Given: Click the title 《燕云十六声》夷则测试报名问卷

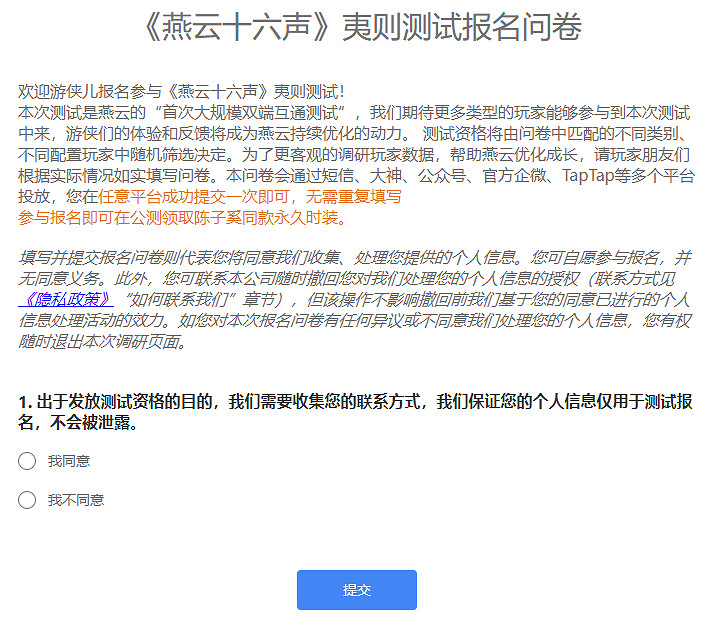Looking at the screenshot, I should coord(362,27).
